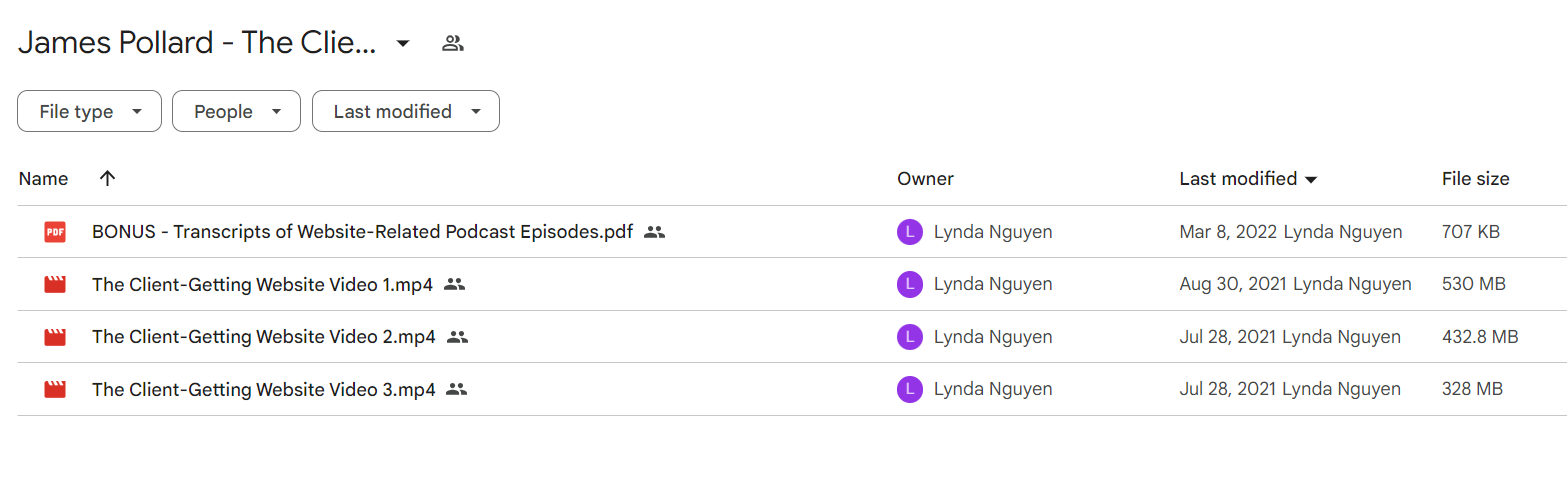Image resolution: width=1567 pixels, height=496 pixels.
Task: Click the video icon for Website Video 3.mp4
Action: point(55,389)
